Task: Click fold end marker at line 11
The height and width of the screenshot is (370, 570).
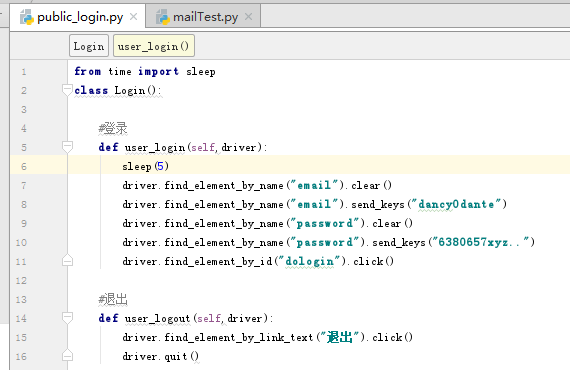Action: [x=67, y=261]
